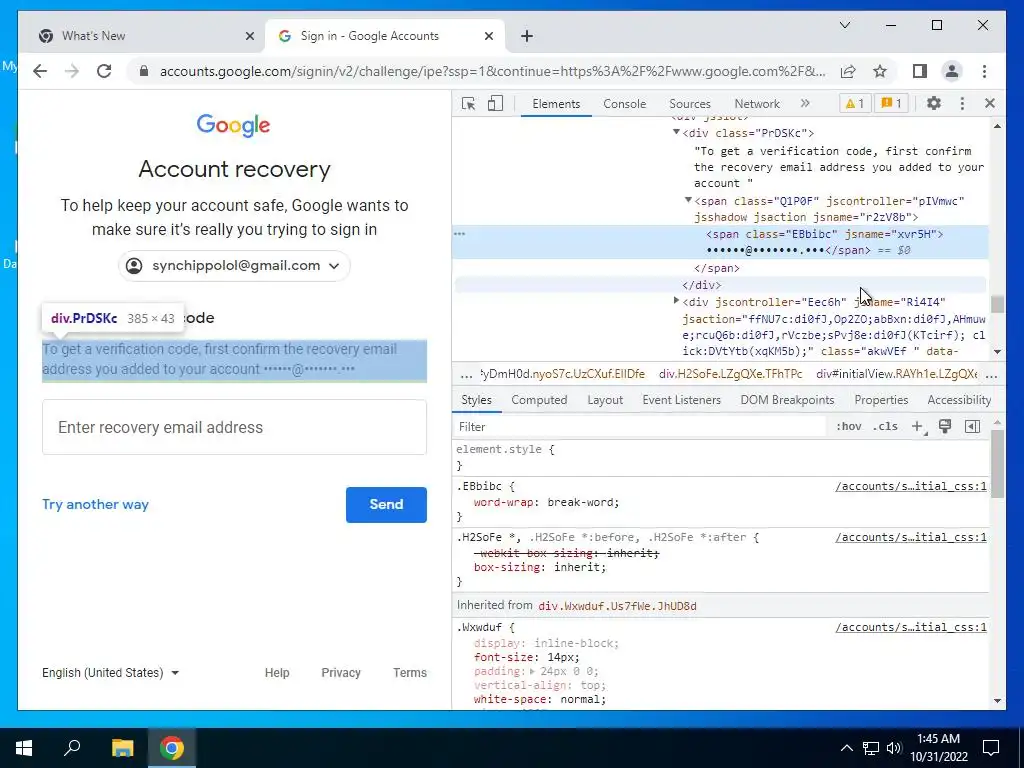Open the Chrome side panel icon
Screen dimensions: 1024x768
pos(920,71)
